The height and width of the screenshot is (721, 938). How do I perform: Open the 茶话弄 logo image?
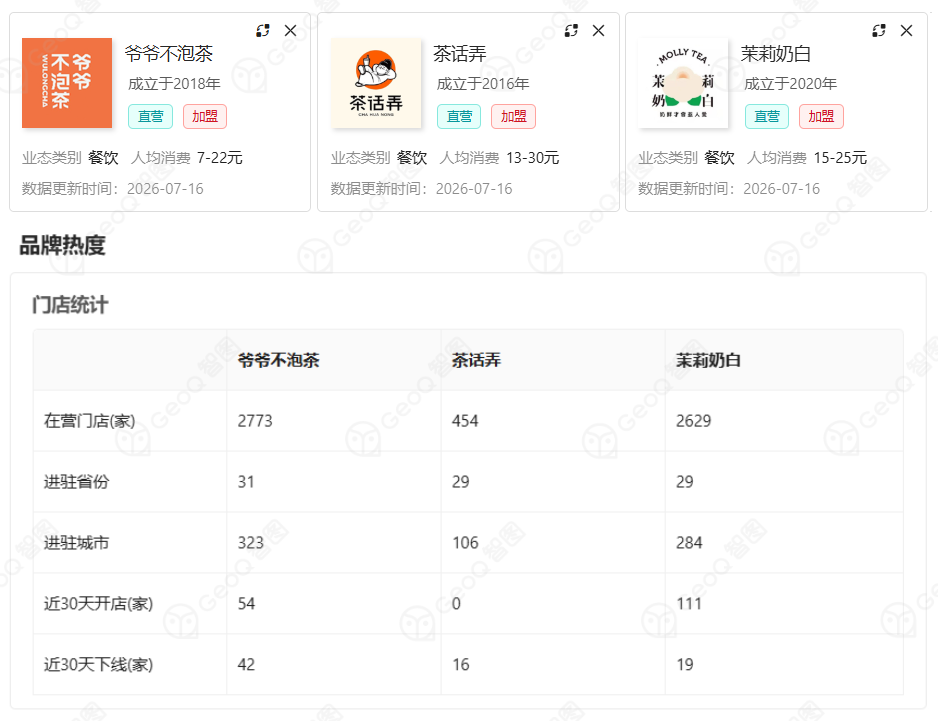coord(376,83)
